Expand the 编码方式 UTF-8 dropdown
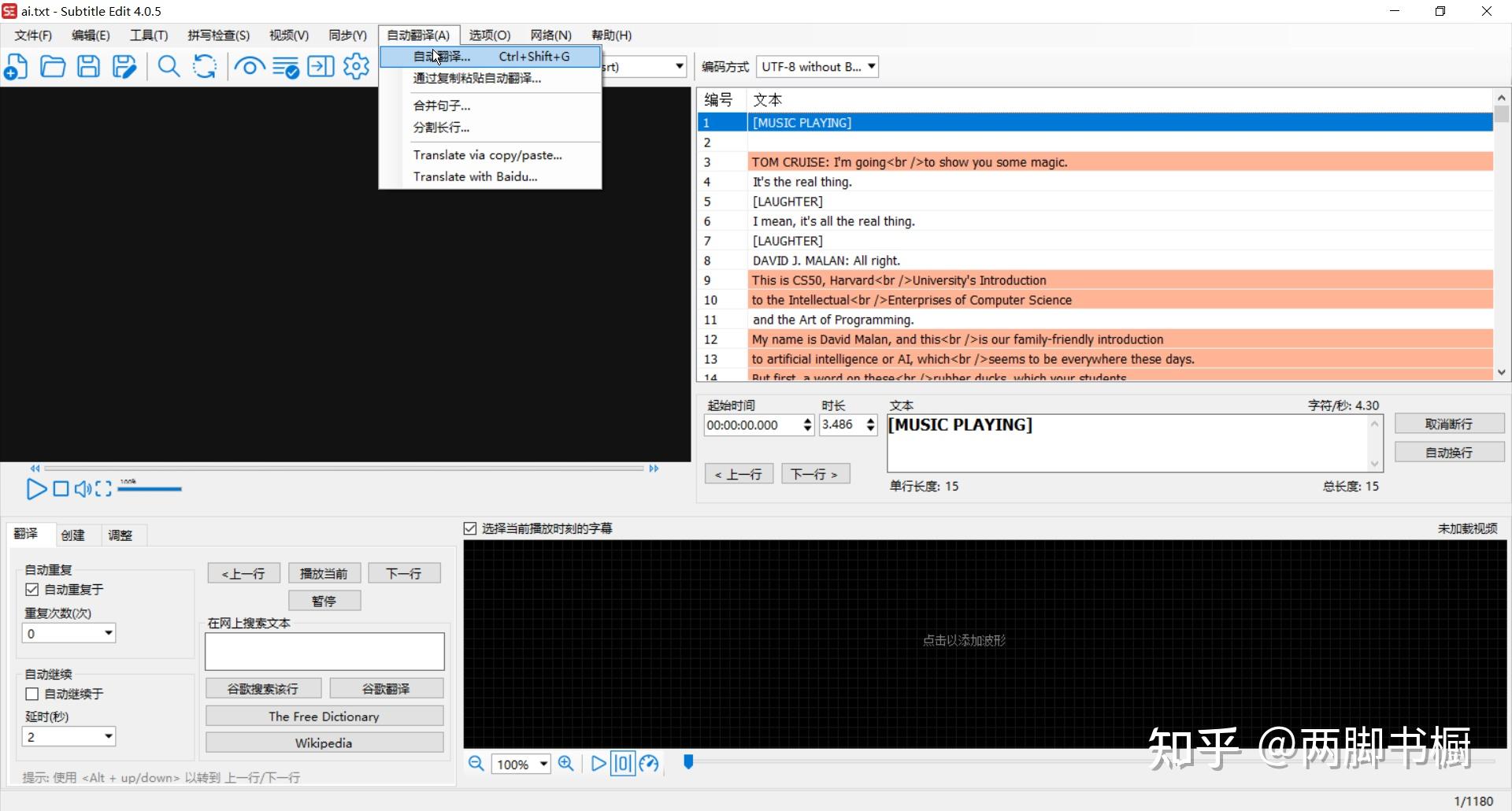1512x811 pixels. pyautogui.click(x=872, y=67)
